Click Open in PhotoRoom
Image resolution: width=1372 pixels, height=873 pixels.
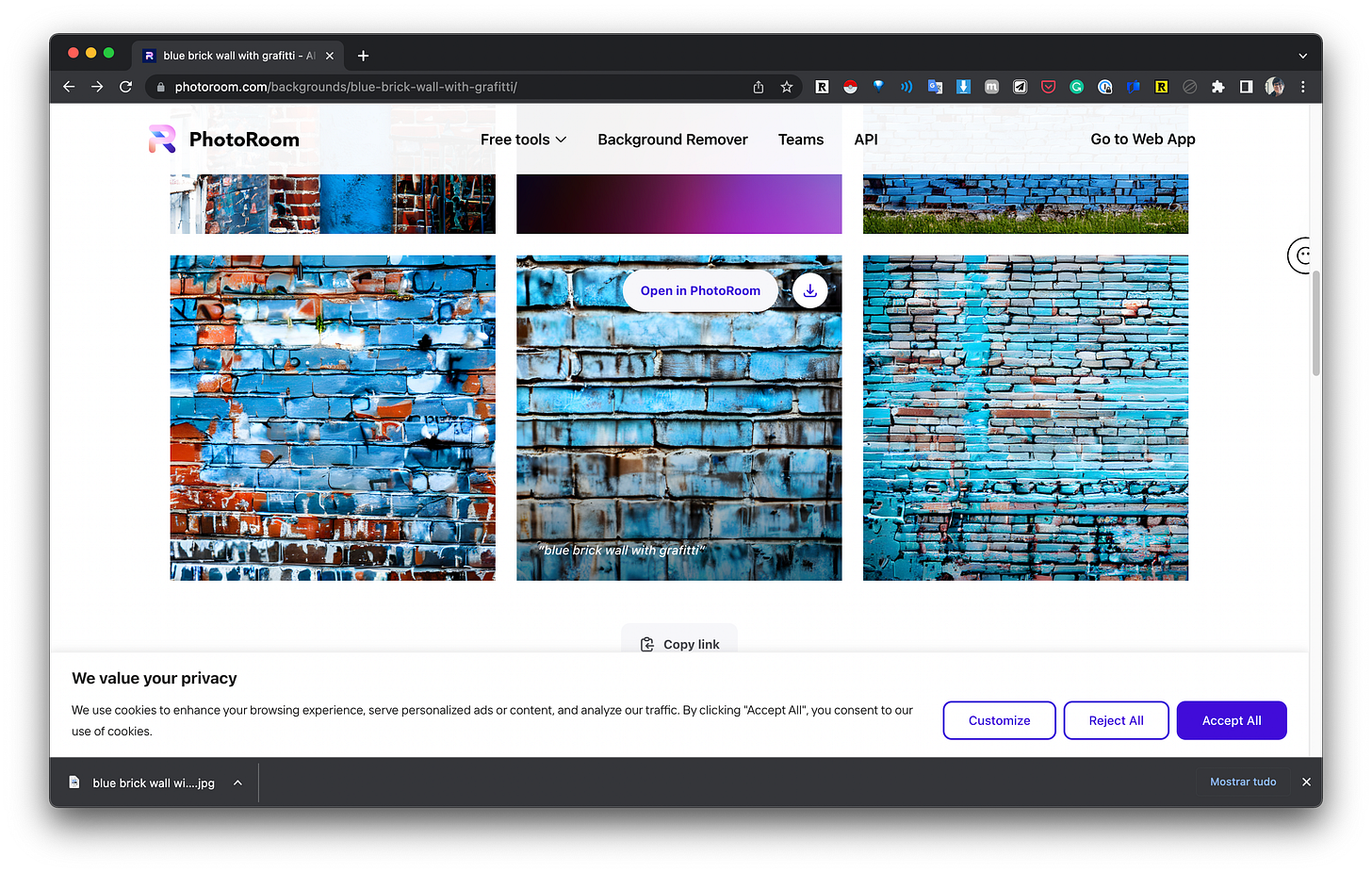[700, 290]
